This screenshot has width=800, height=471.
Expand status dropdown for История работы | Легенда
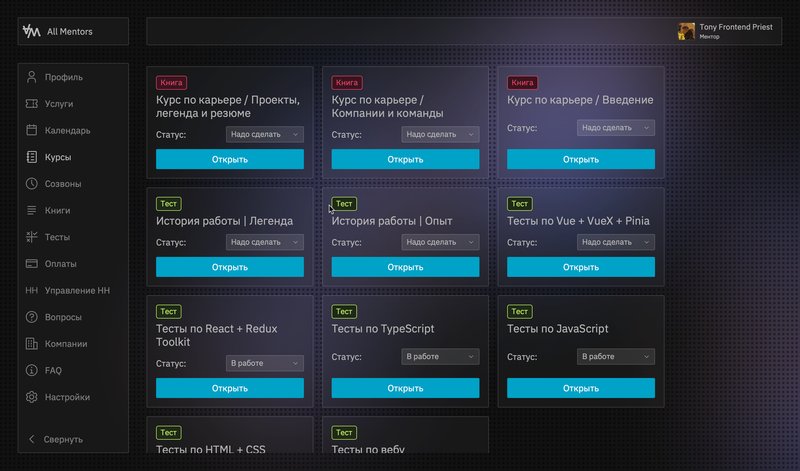(264, 242)
